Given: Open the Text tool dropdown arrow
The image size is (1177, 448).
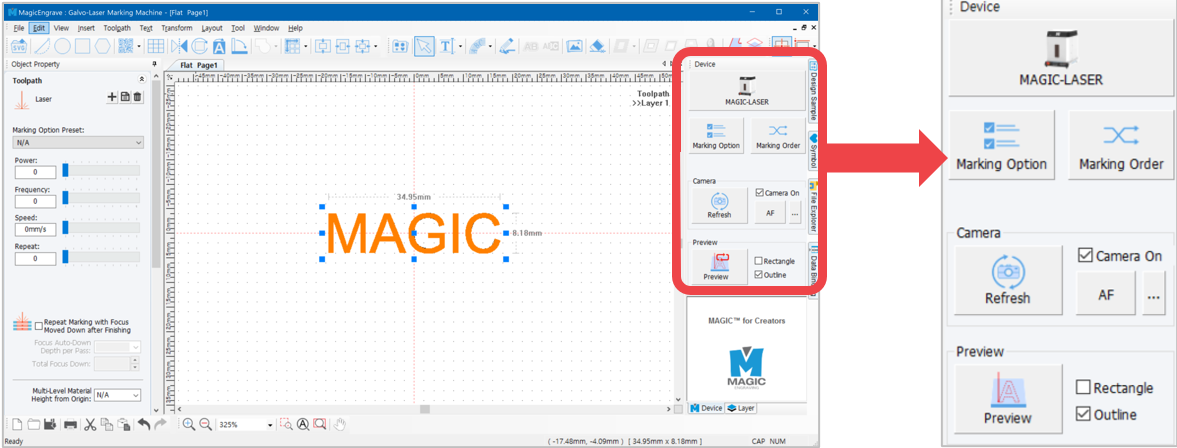Looking at the screenshot, I should (460, 47).
